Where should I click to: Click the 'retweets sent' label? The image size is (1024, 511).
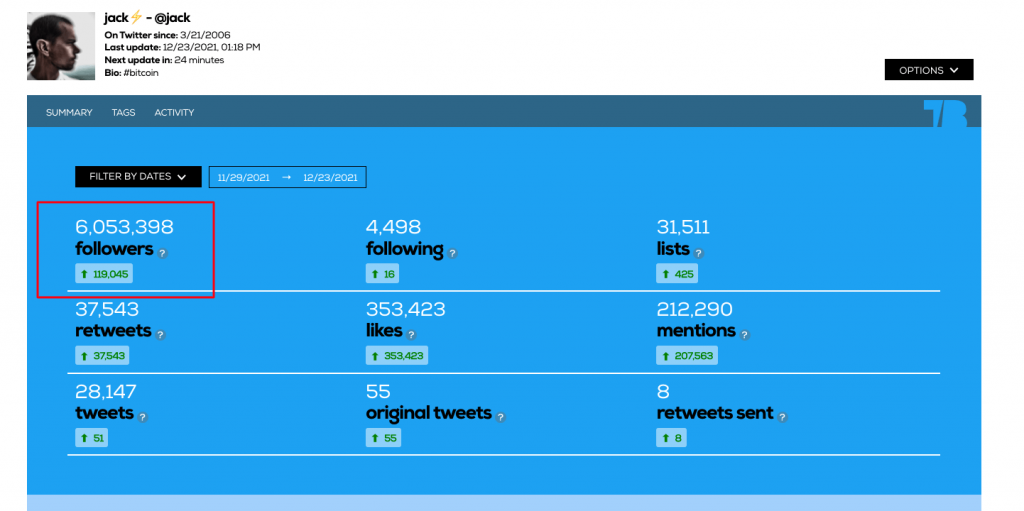click(x=715, y=413)
